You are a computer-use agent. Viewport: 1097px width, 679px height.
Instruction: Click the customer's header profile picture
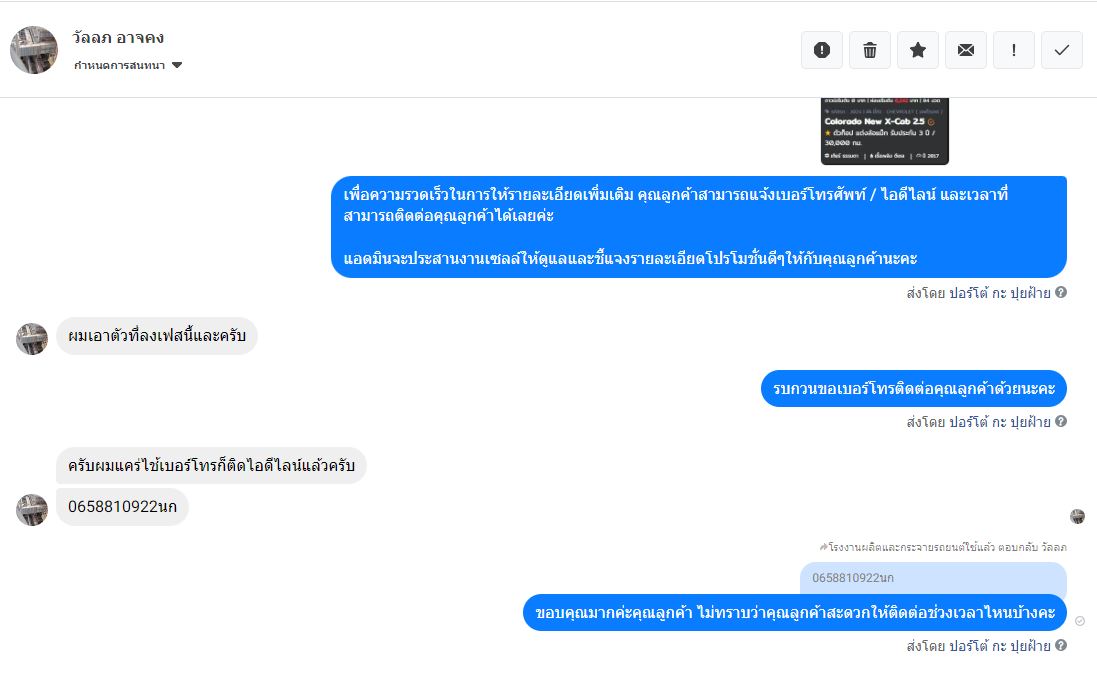point(34,50)
